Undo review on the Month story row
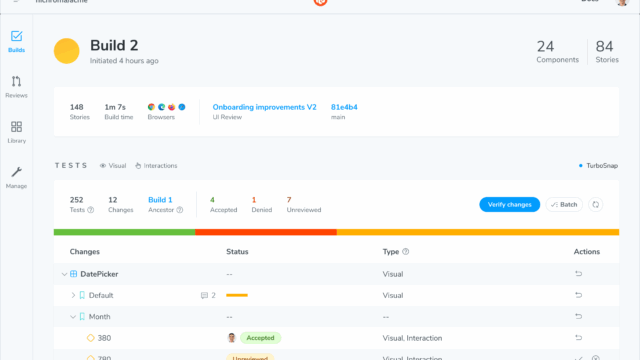 pyautogui.click(x=578, y=316)
